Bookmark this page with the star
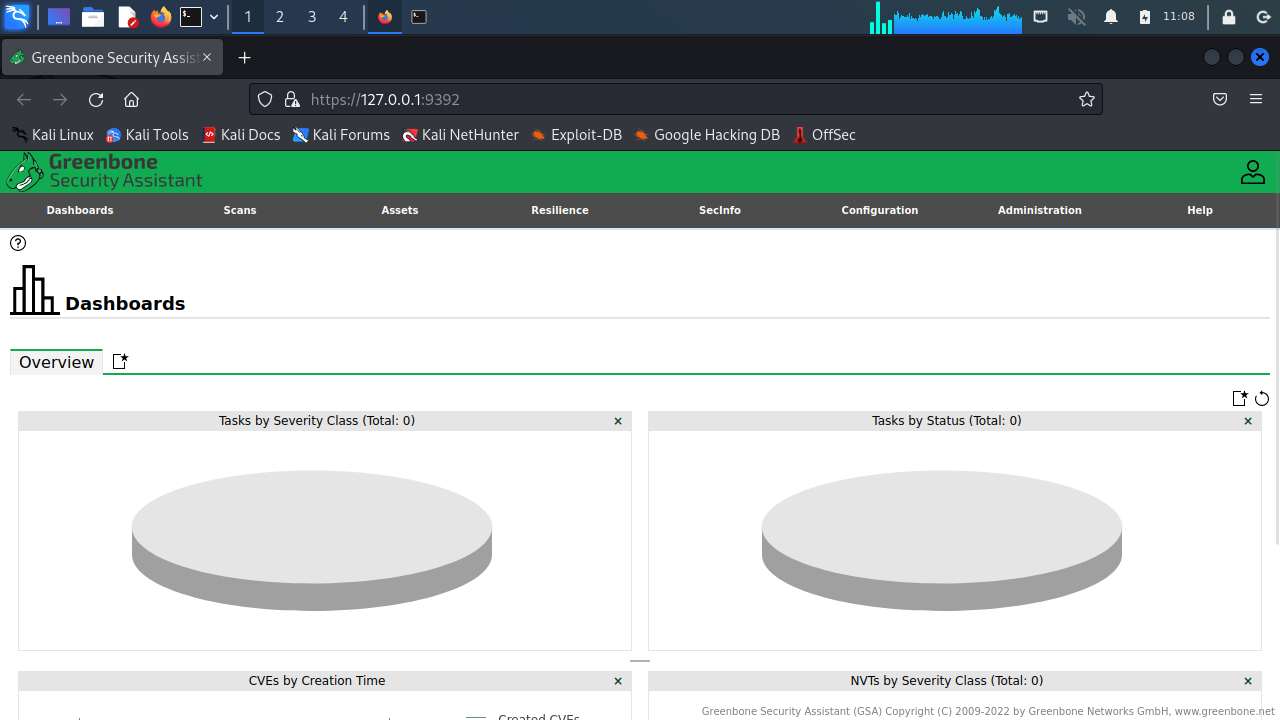Screen dimensions: 1280x720 coord(1087,99)
